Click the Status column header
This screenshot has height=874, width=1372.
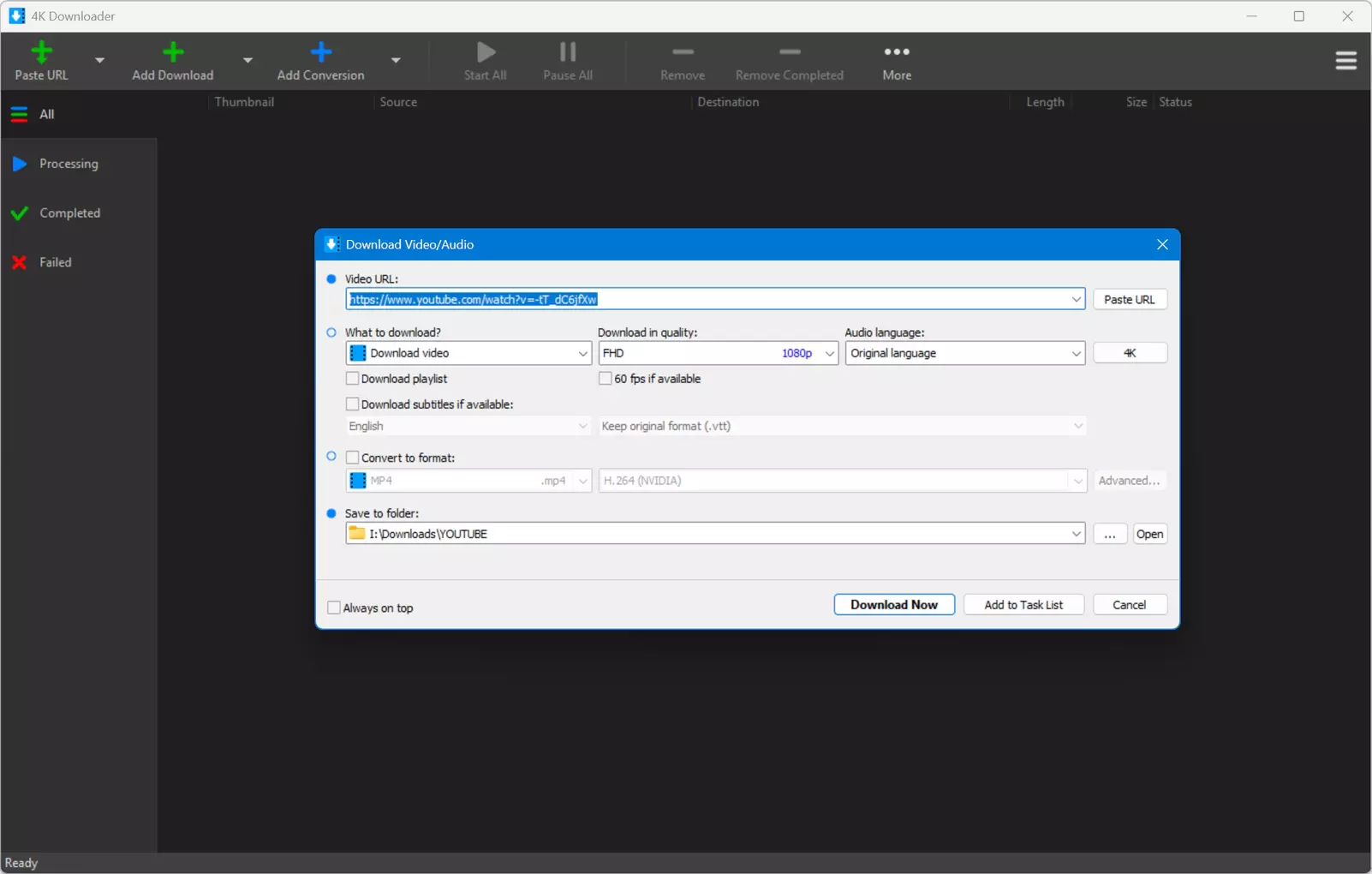[x=1175, y=102]
